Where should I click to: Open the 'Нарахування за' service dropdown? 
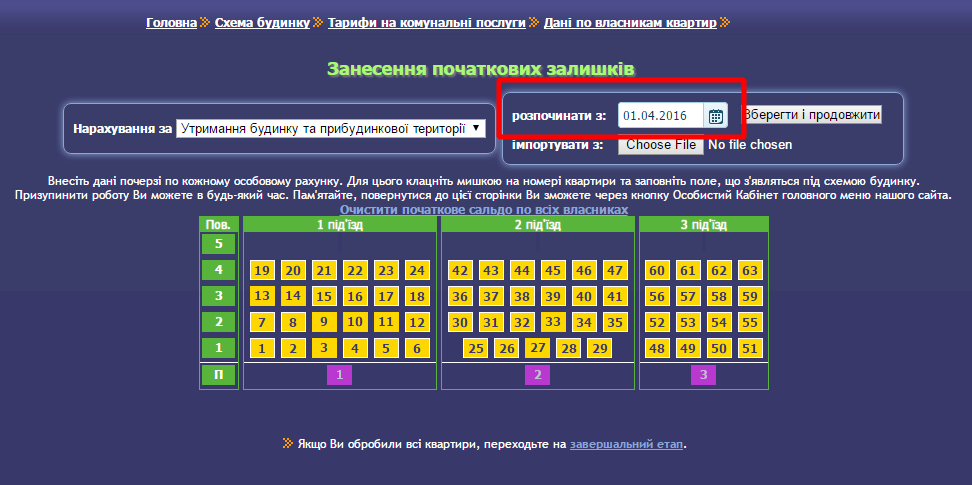pos(330,129)
